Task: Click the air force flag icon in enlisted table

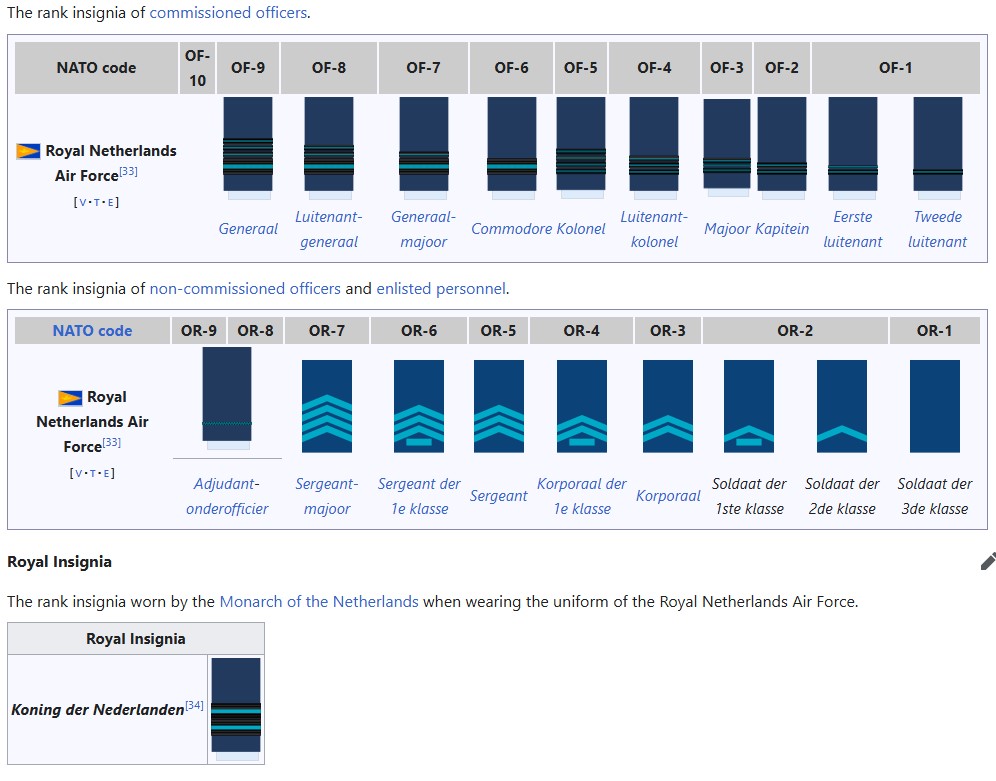Action: click(x=70, y=398)
